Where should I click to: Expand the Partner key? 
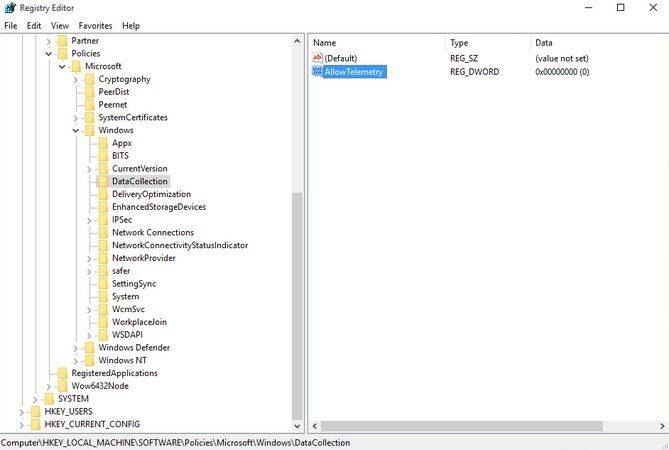coord(49,41)
